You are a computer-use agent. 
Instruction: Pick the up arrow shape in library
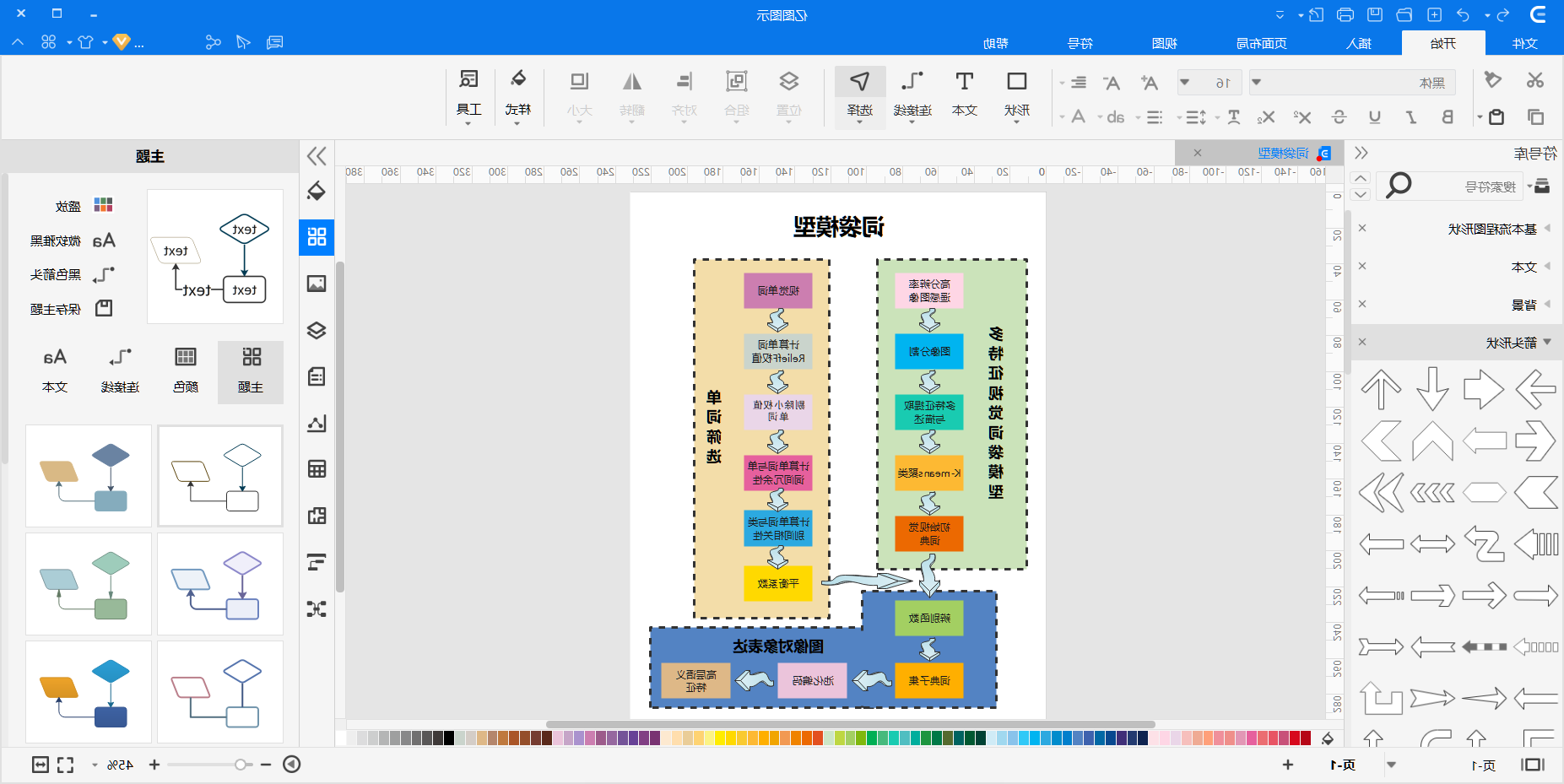point(1381,389)
